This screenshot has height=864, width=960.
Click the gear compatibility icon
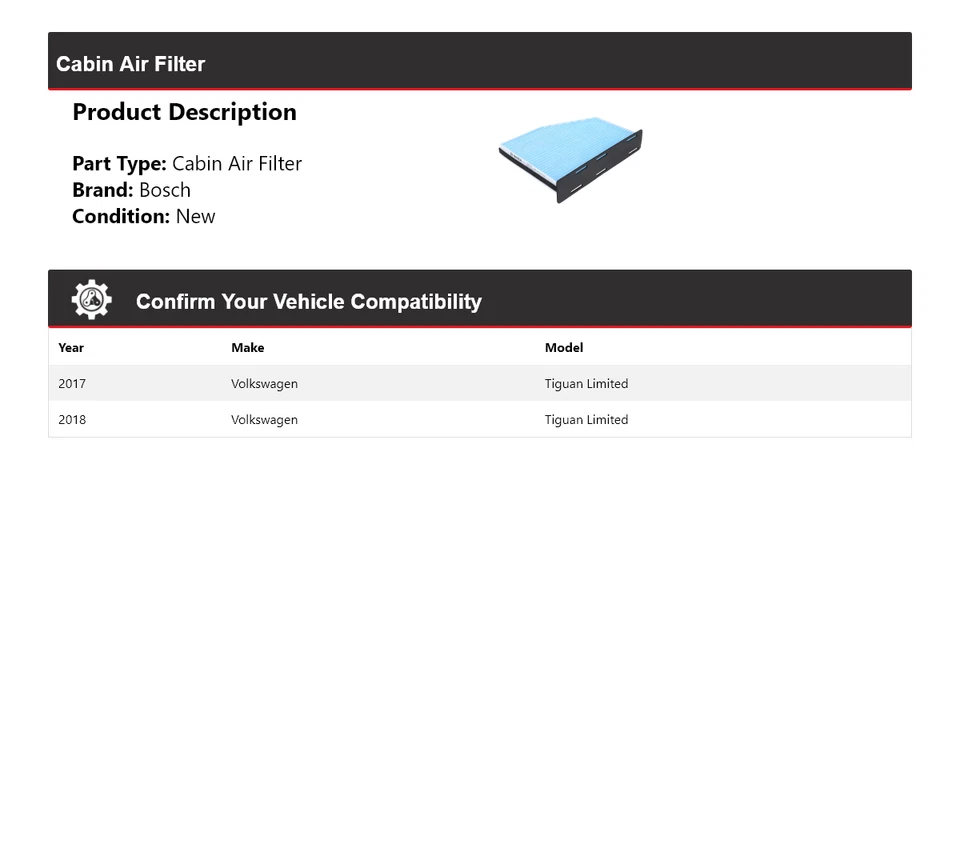92,299
